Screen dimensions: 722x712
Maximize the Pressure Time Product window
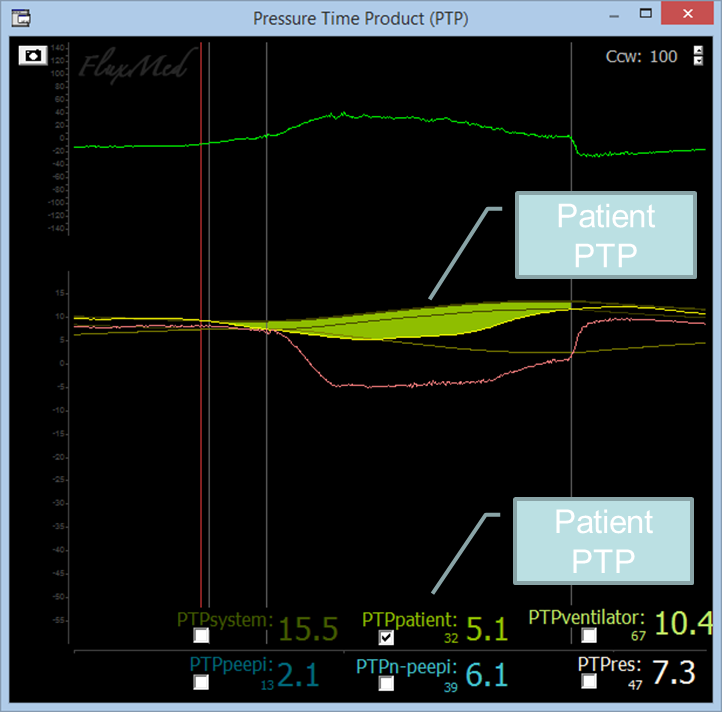(x=647, y=17)
